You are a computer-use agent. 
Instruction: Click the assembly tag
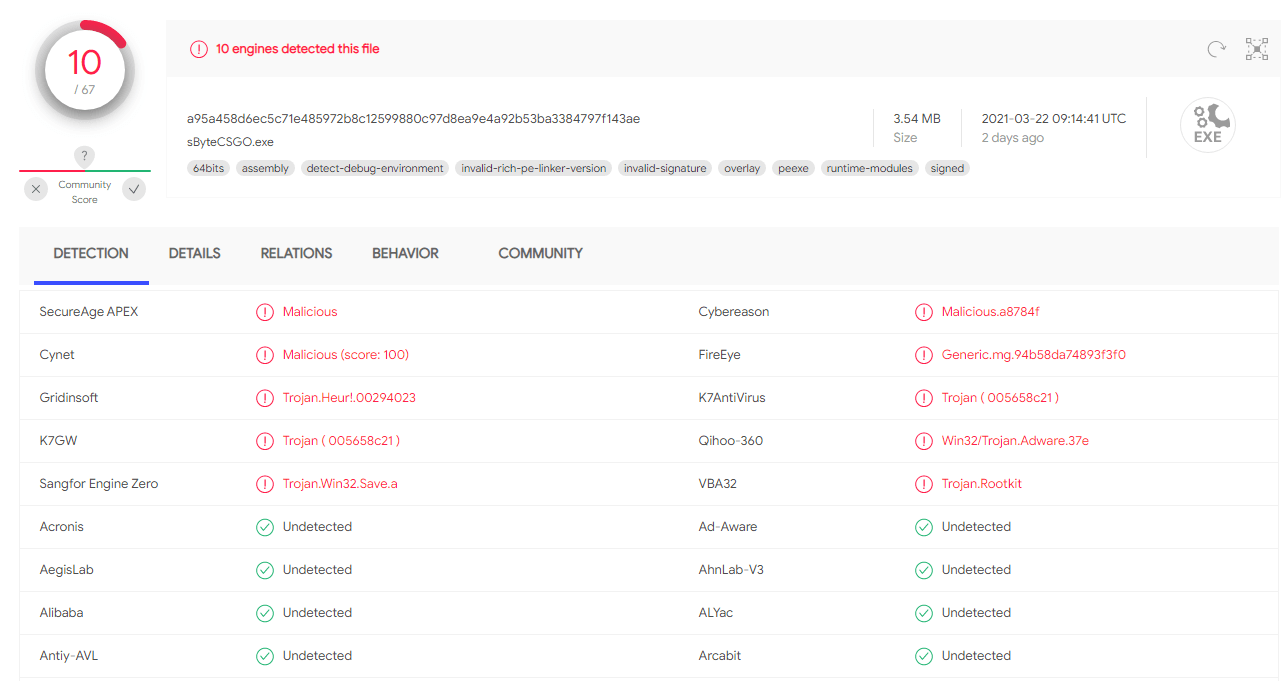tap(265, 169)
